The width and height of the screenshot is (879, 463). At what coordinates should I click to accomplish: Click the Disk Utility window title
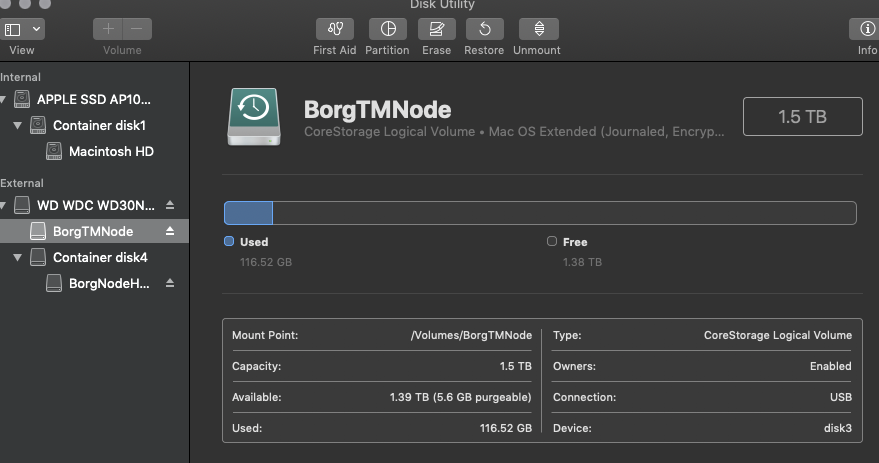coord(442,4)
